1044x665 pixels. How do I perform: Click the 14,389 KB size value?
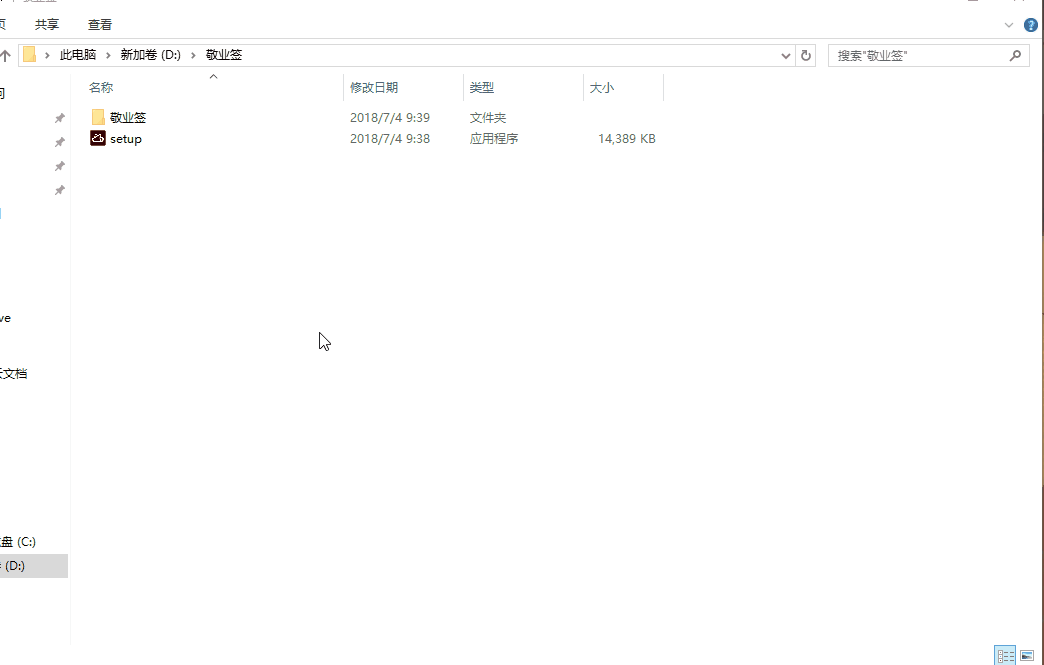[x=627, y=139]
